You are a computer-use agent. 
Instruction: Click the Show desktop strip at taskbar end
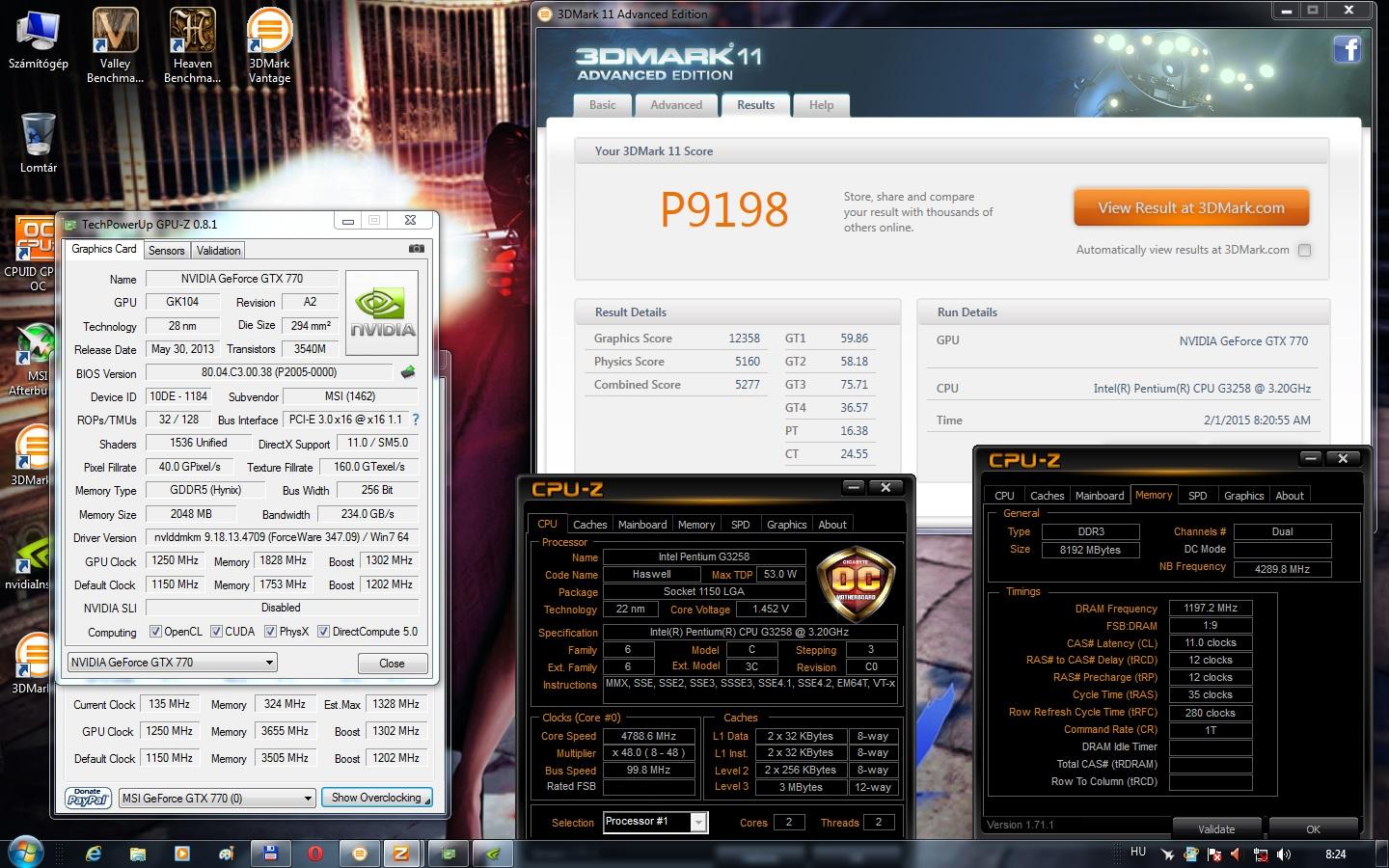point(1382,854)
